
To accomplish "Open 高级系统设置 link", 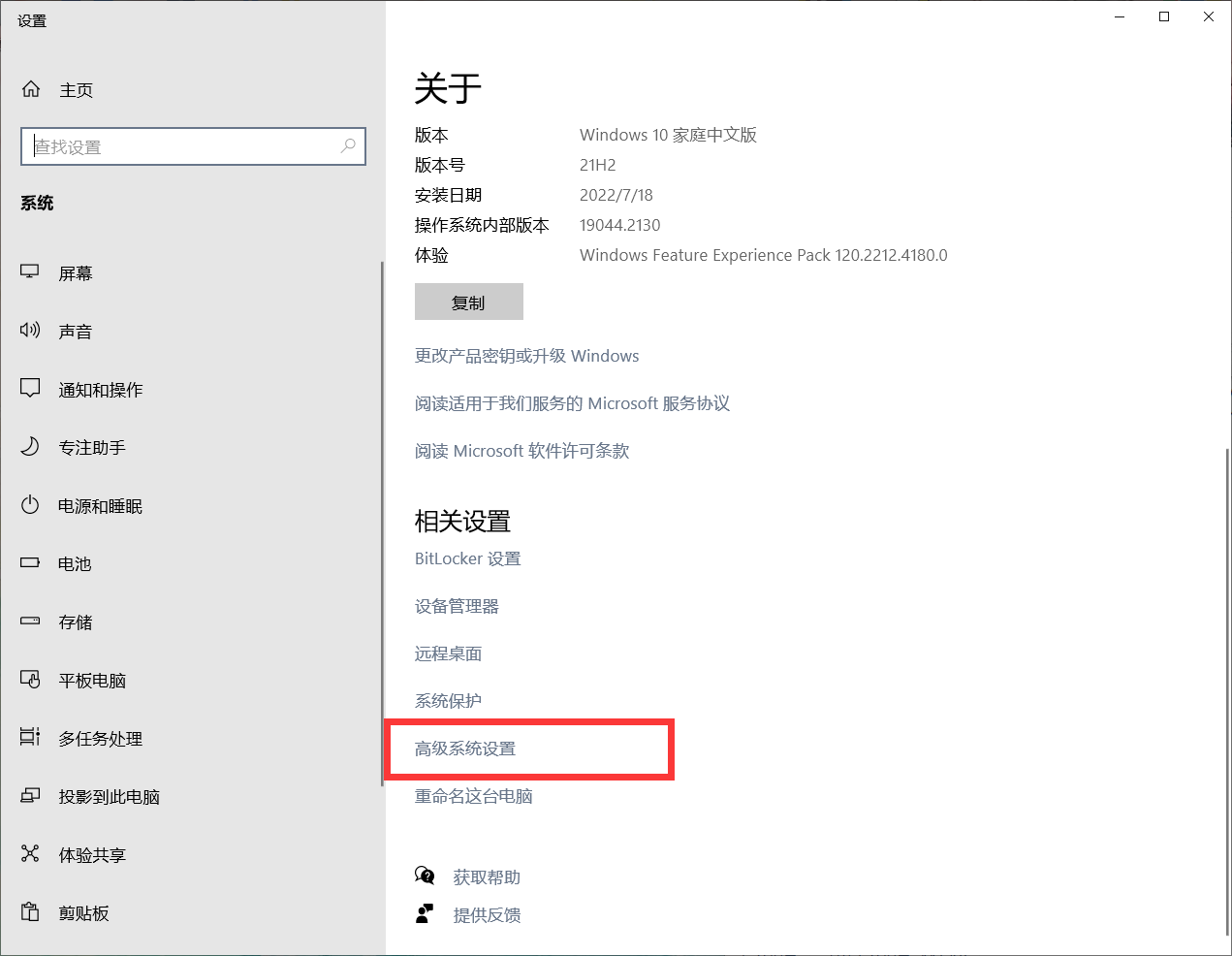I will coord(465,749).
